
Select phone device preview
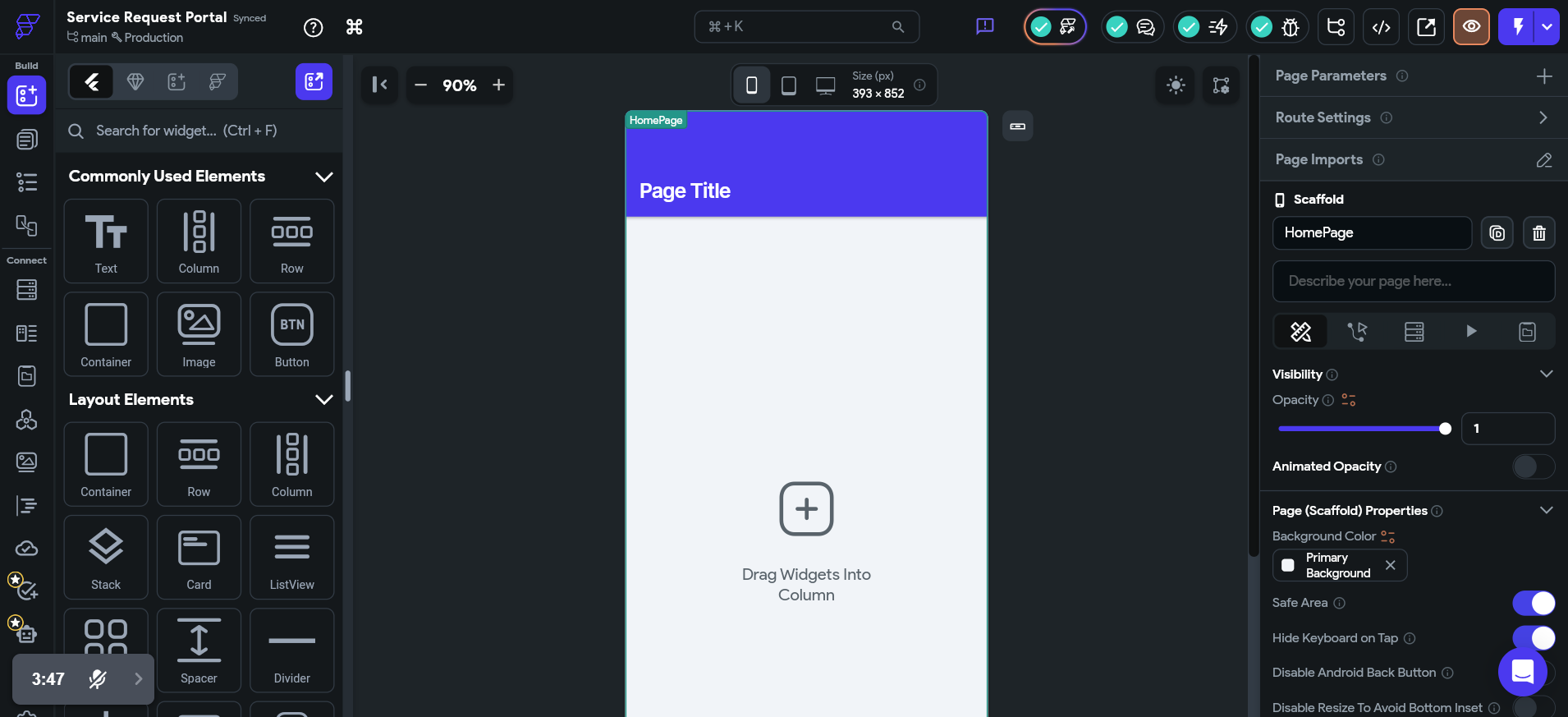[751, 85]
